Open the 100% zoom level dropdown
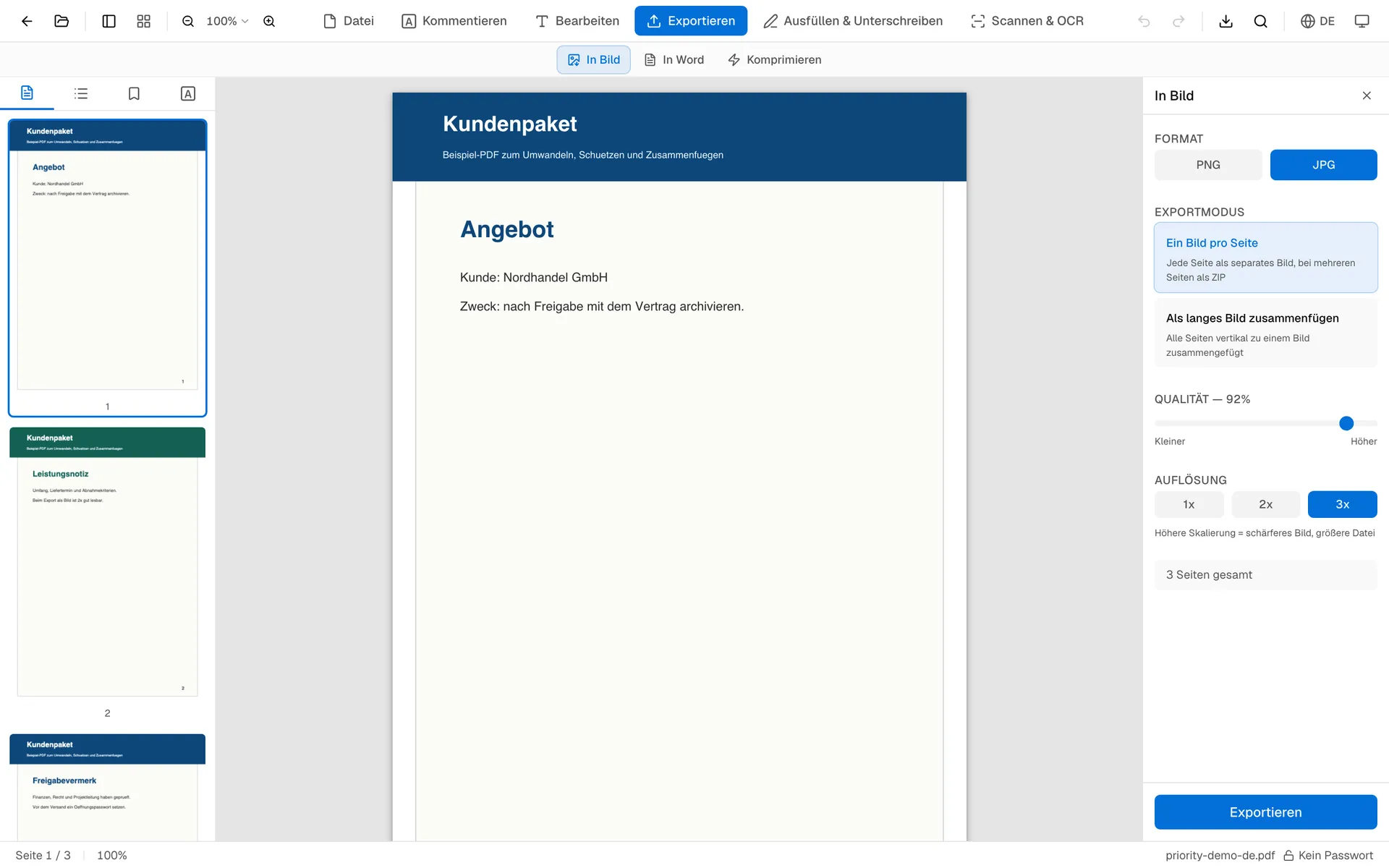Screen dimensions: 1389x868 [x=227, y=21]
